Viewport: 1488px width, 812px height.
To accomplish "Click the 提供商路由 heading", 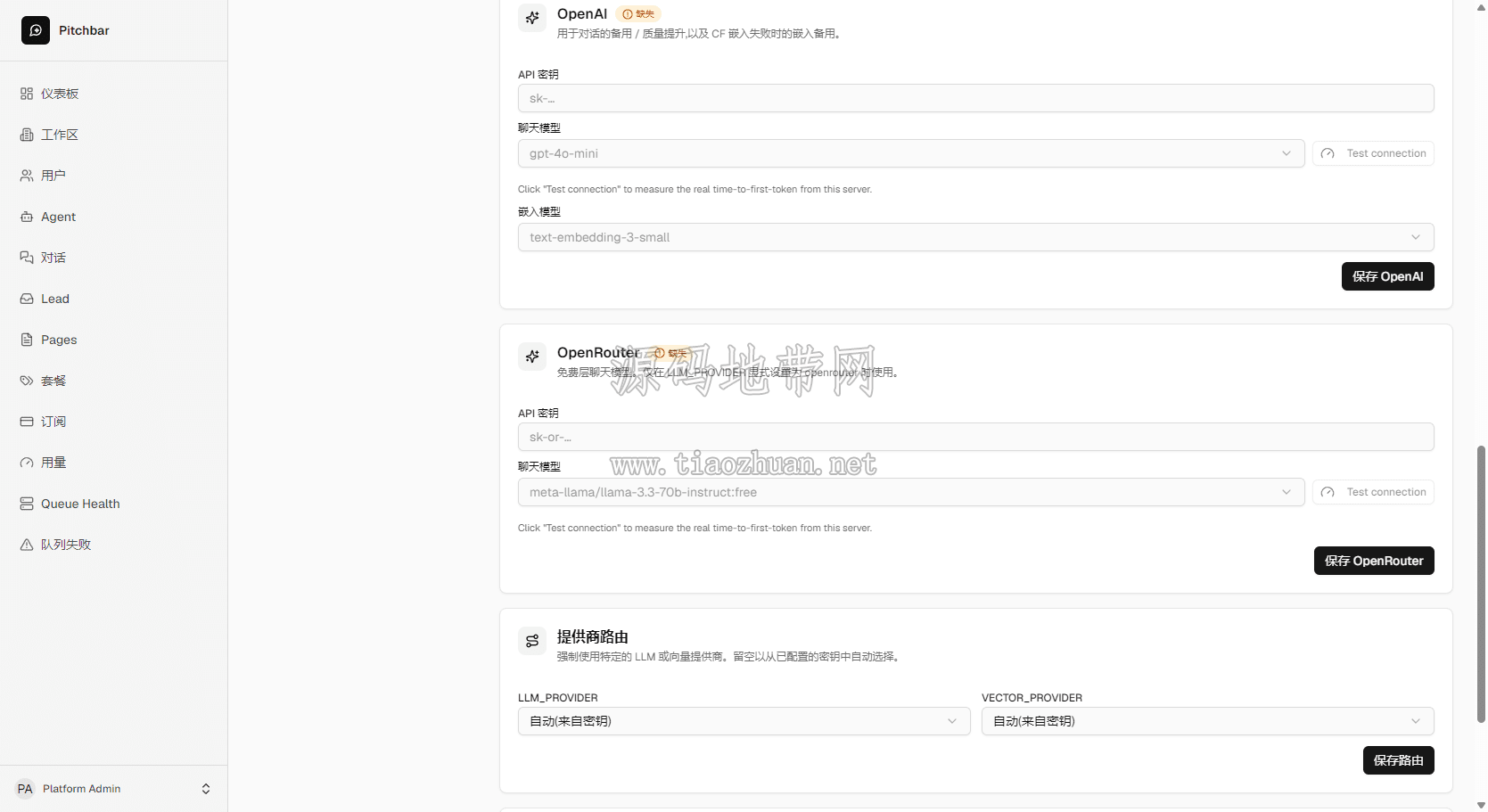I will coord(593,636).
